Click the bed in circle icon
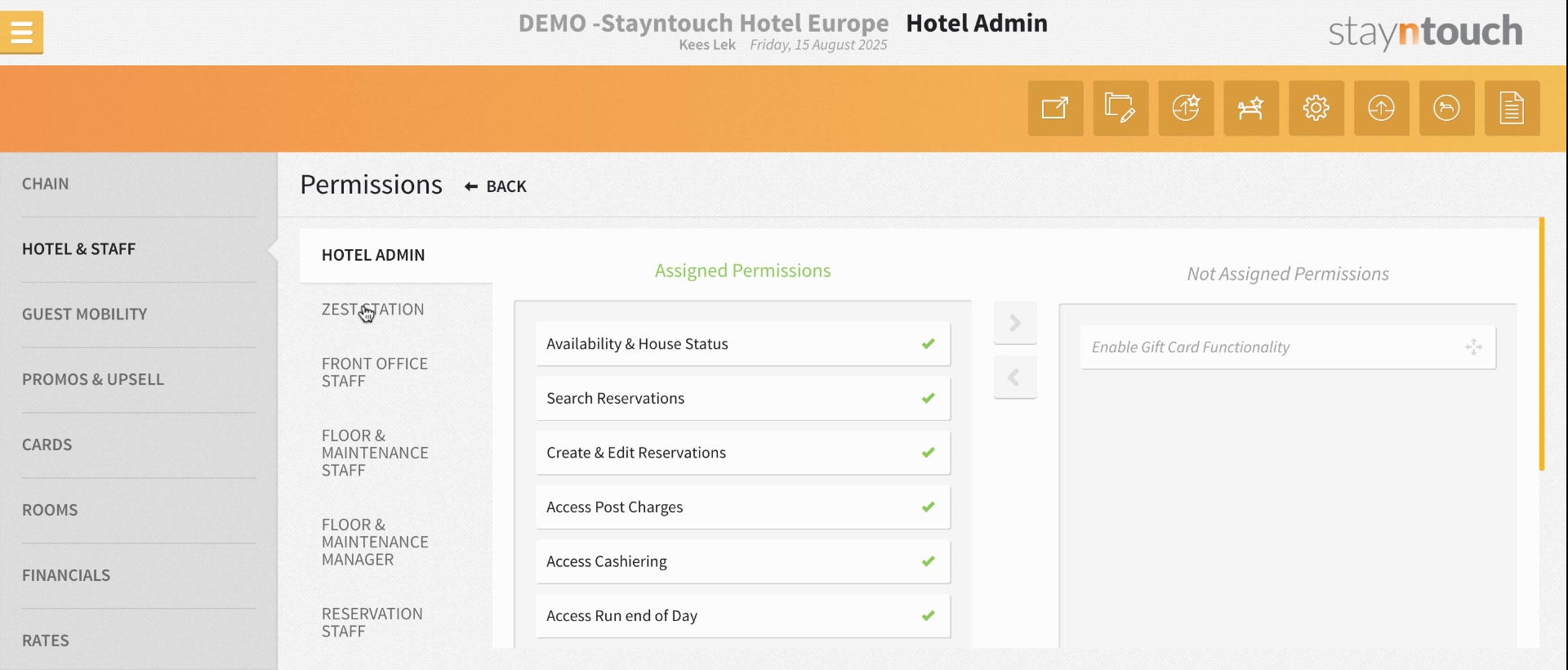The width and height of the screenshot is (1568, 670). click(x=1447, y=108)
